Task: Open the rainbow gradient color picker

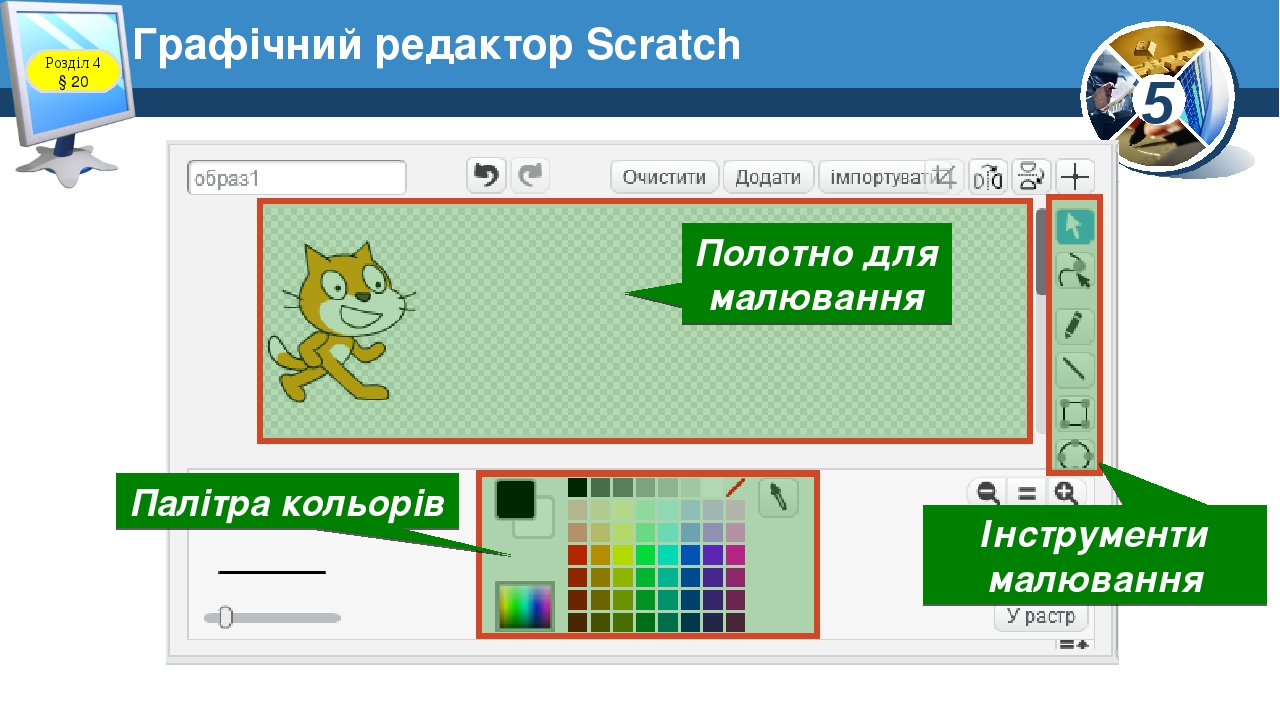Action: click(x=525, y=606)
